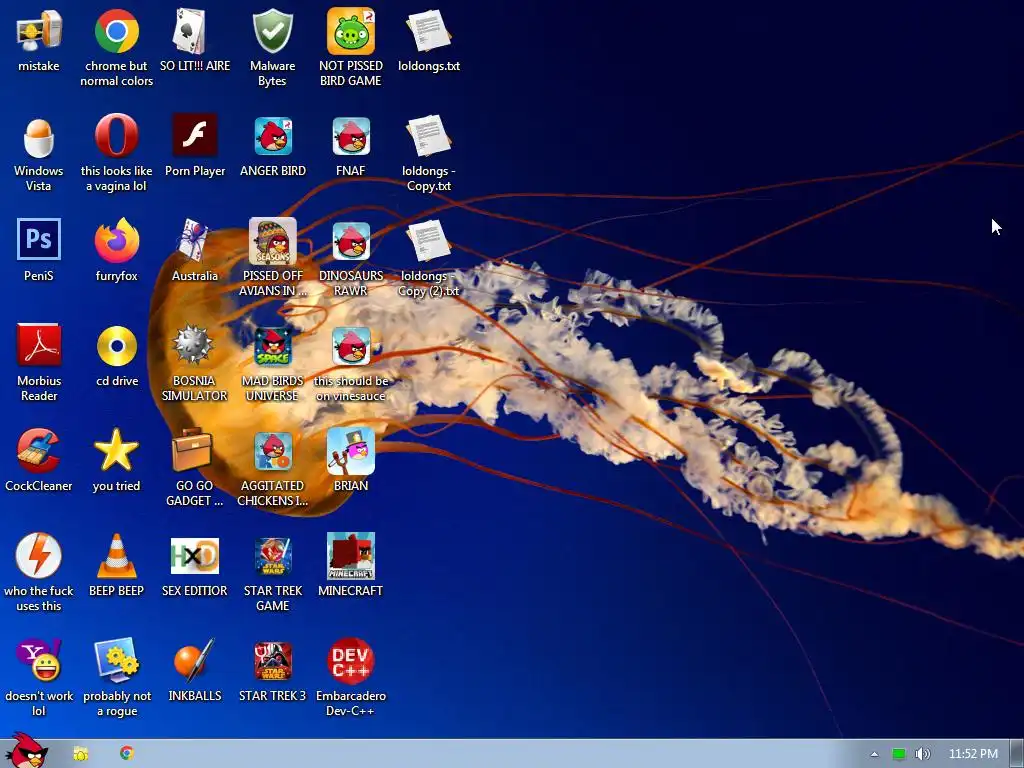Image resolution: width=1024 pixels, height=768 pixels.
Task: Open the 11:52 PM clock
Action: (973, 754)
